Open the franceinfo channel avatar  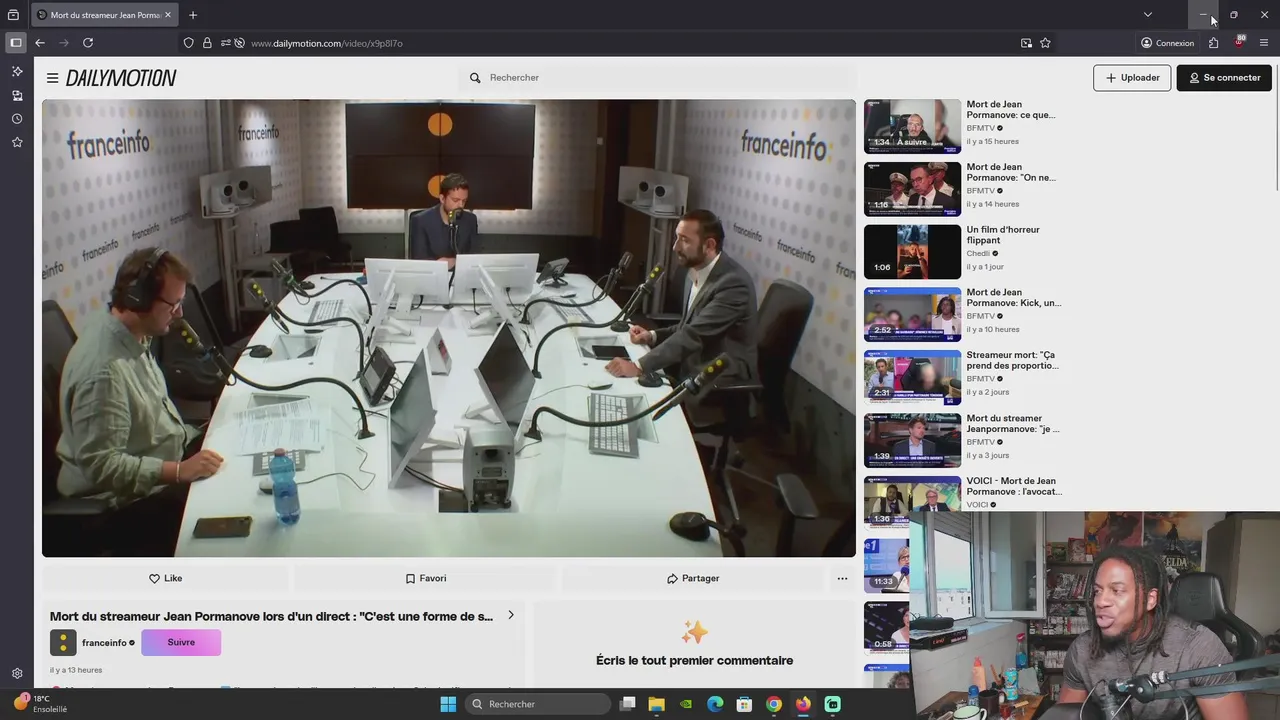[63, 642]
